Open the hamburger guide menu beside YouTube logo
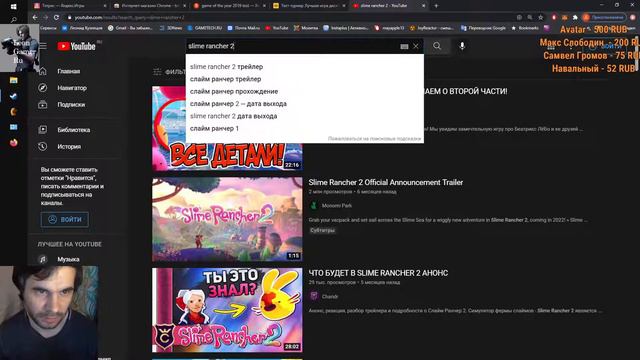Screen dimensions: 640x360 tap(43, 46)
